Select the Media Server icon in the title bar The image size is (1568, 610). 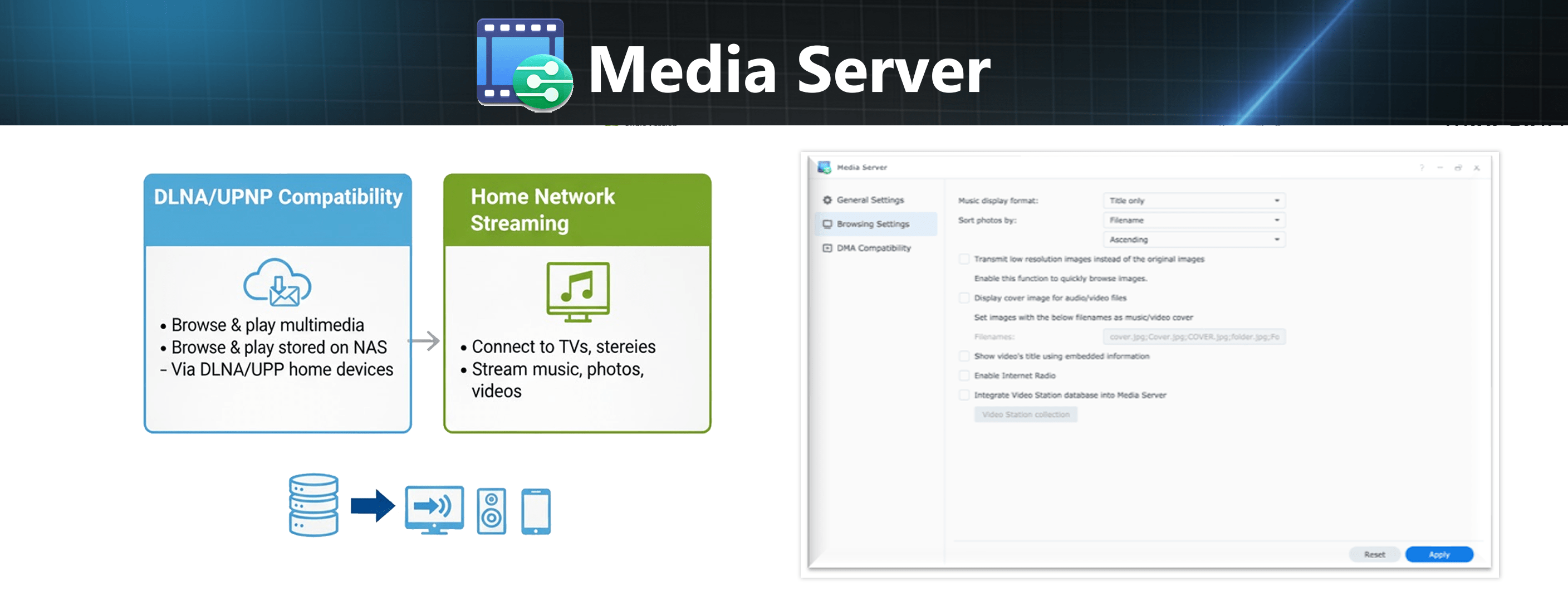click(x=825, y=167)
